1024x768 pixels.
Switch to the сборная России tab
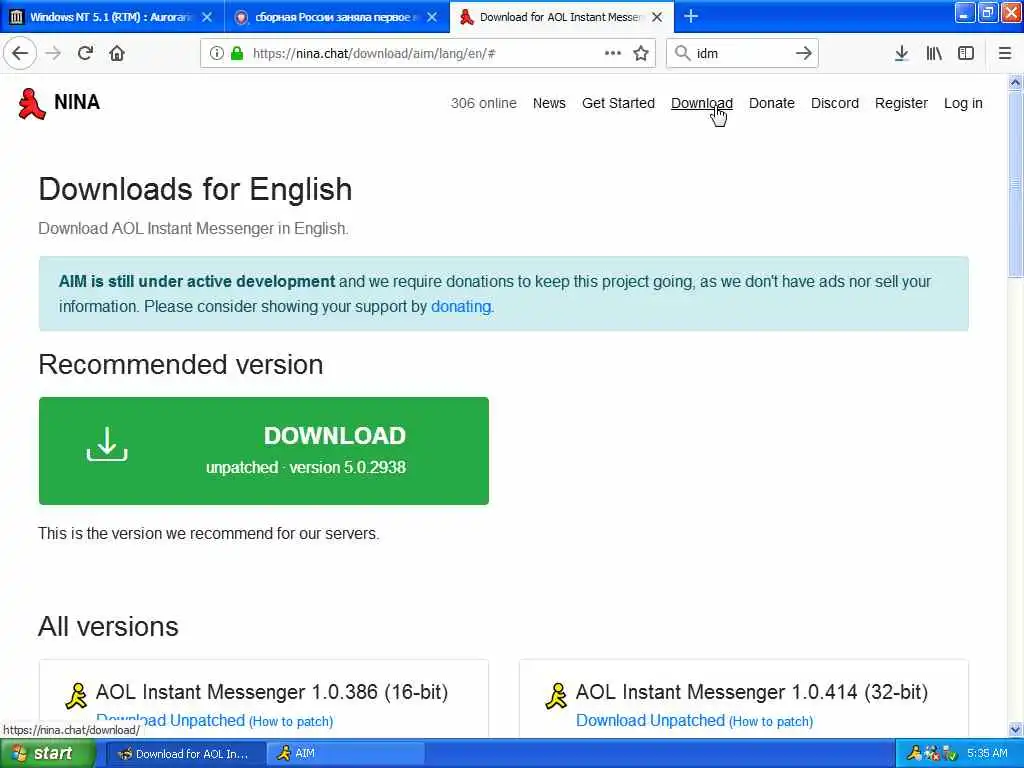[337, 17]
